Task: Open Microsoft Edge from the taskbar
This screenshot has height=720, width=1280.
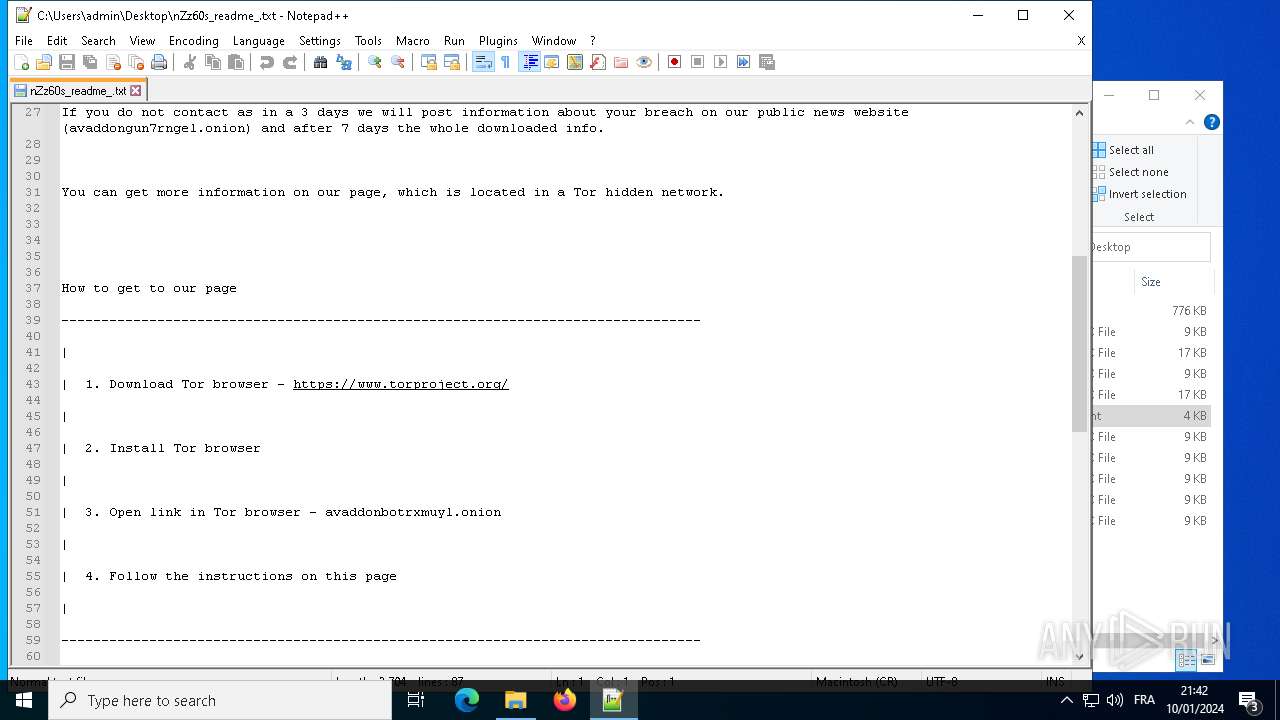Action: (x=467, y=700)
